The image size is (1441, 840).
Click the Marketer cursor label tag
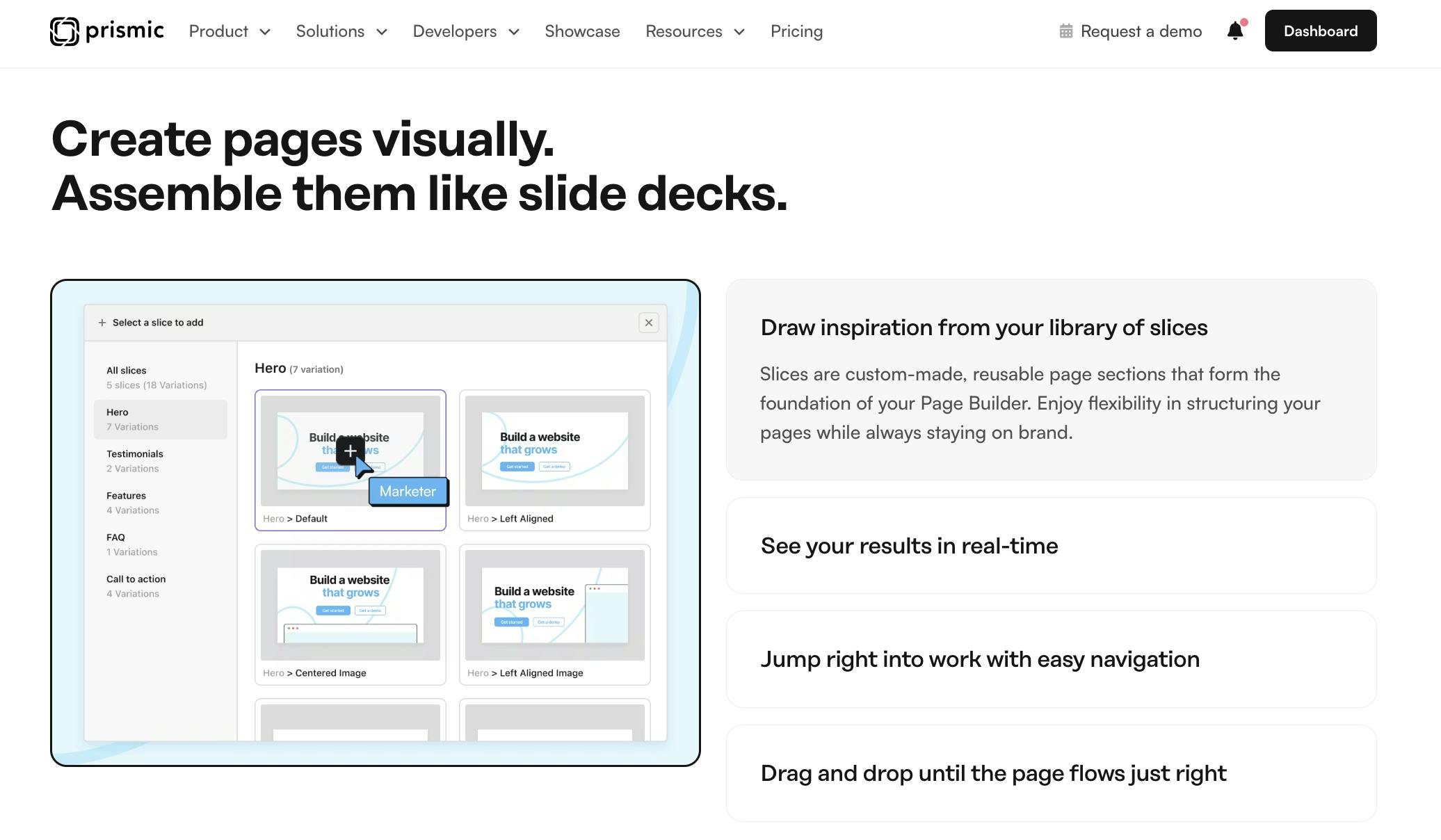point(408,491)
